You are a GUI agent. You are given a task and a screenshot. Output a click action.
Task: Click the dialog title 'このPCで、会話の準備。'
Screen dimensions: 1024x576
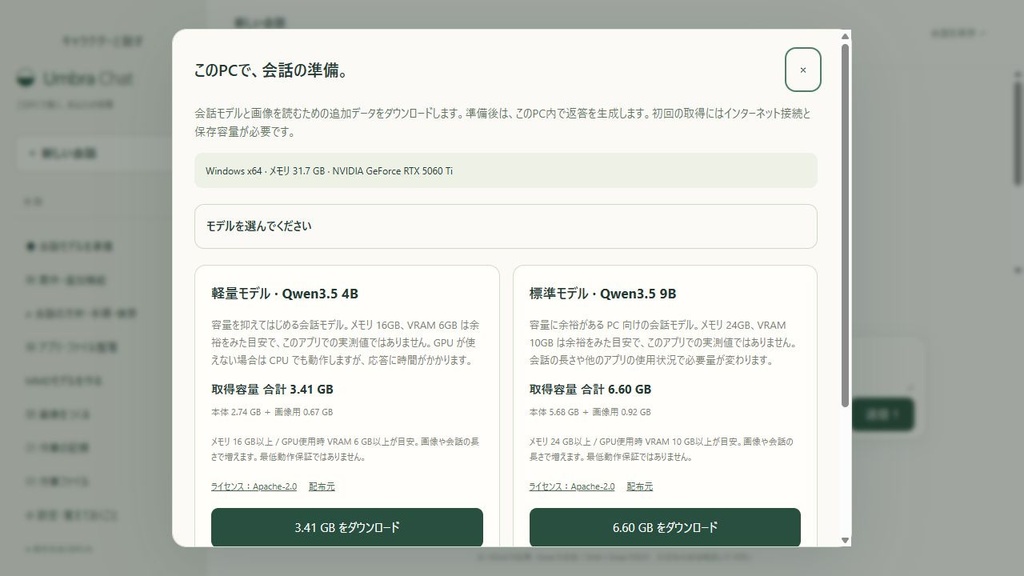click(270, 70)
